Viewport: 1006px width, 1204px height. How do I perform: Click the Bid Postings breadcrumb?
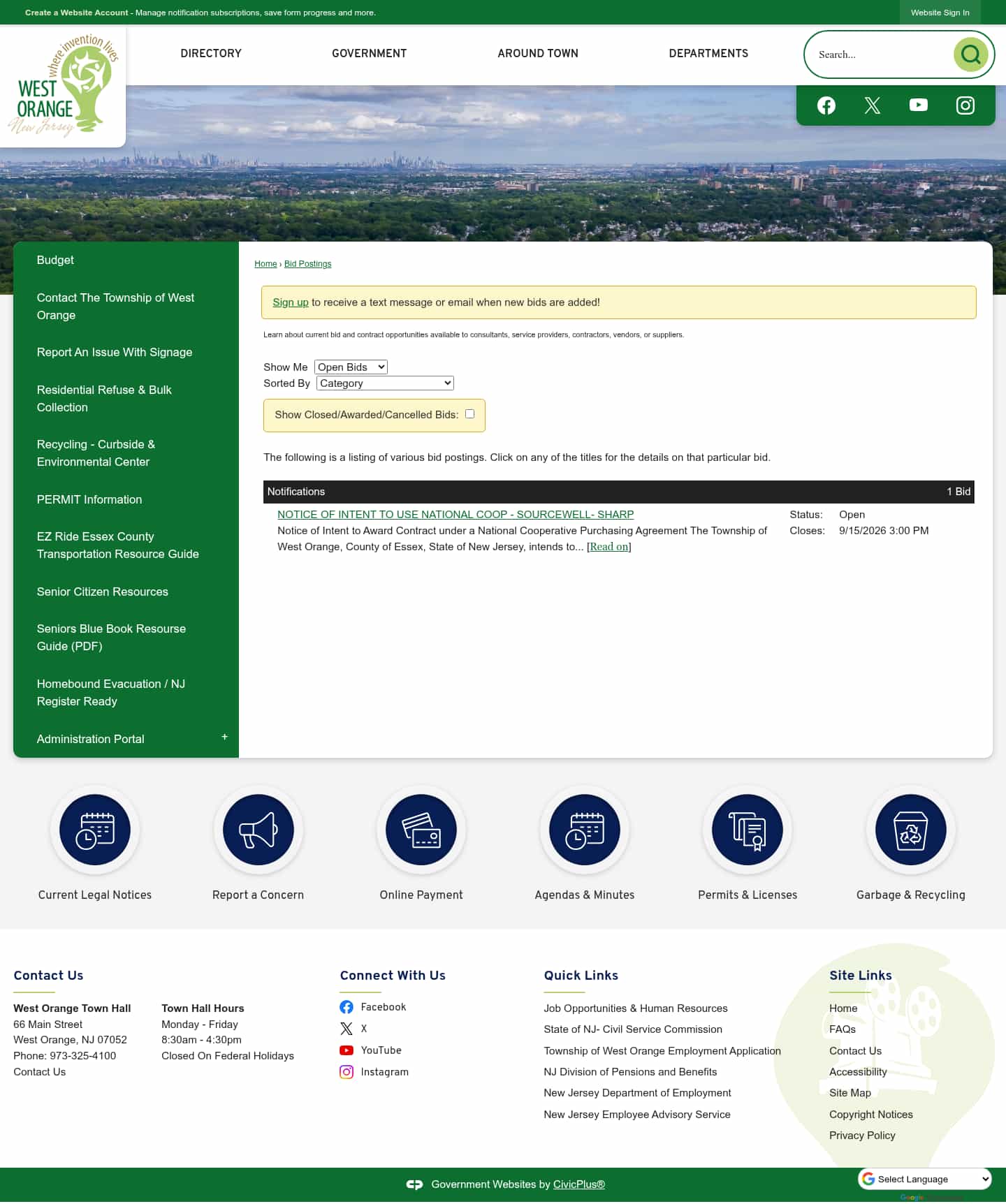307,264
